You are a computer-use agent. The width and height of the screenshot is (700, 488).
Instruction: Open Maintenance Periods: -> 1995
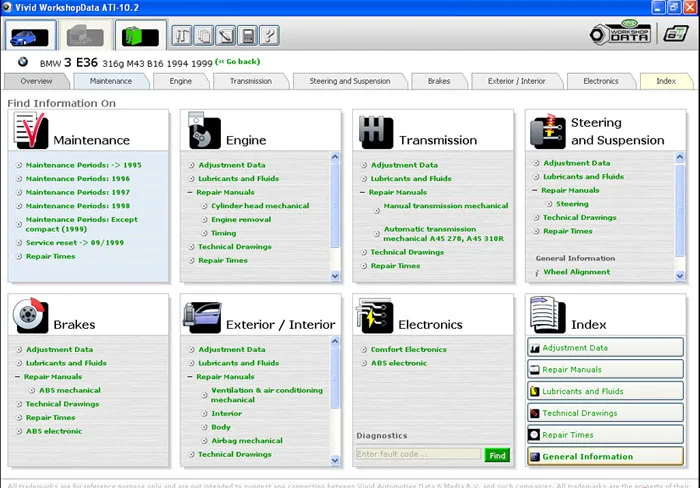[x=83, y=165]
